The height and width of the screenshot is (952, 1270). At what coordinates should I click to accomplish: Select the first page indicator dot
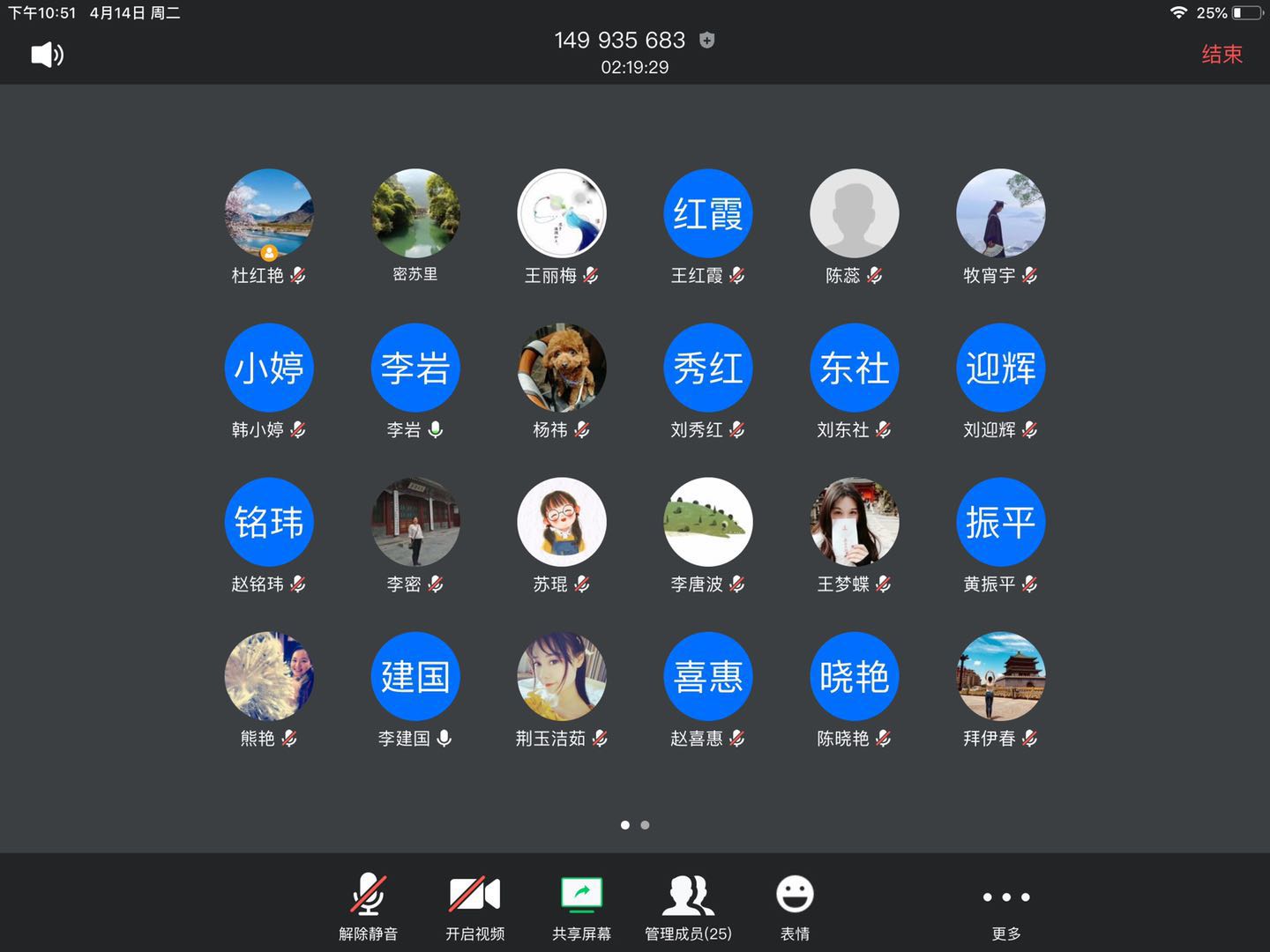[x=625, y=825]
